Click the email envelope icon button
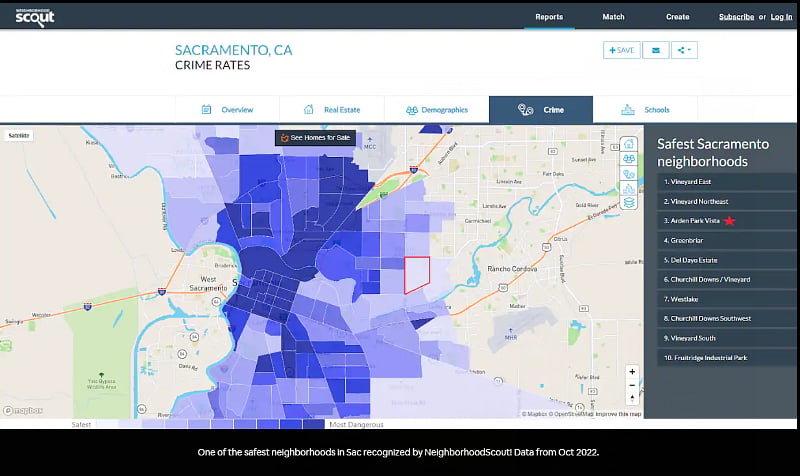 coord(656,50)
